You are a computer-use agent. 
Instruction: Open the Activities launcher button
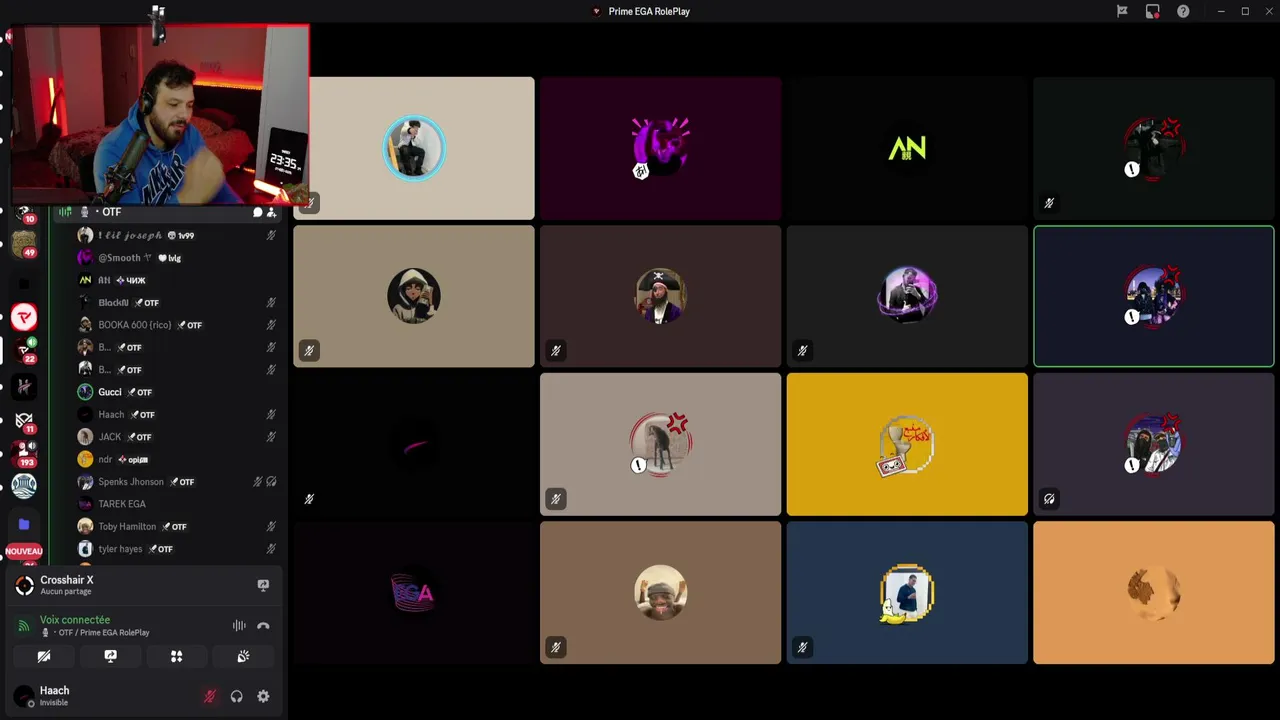click(176, 656)
